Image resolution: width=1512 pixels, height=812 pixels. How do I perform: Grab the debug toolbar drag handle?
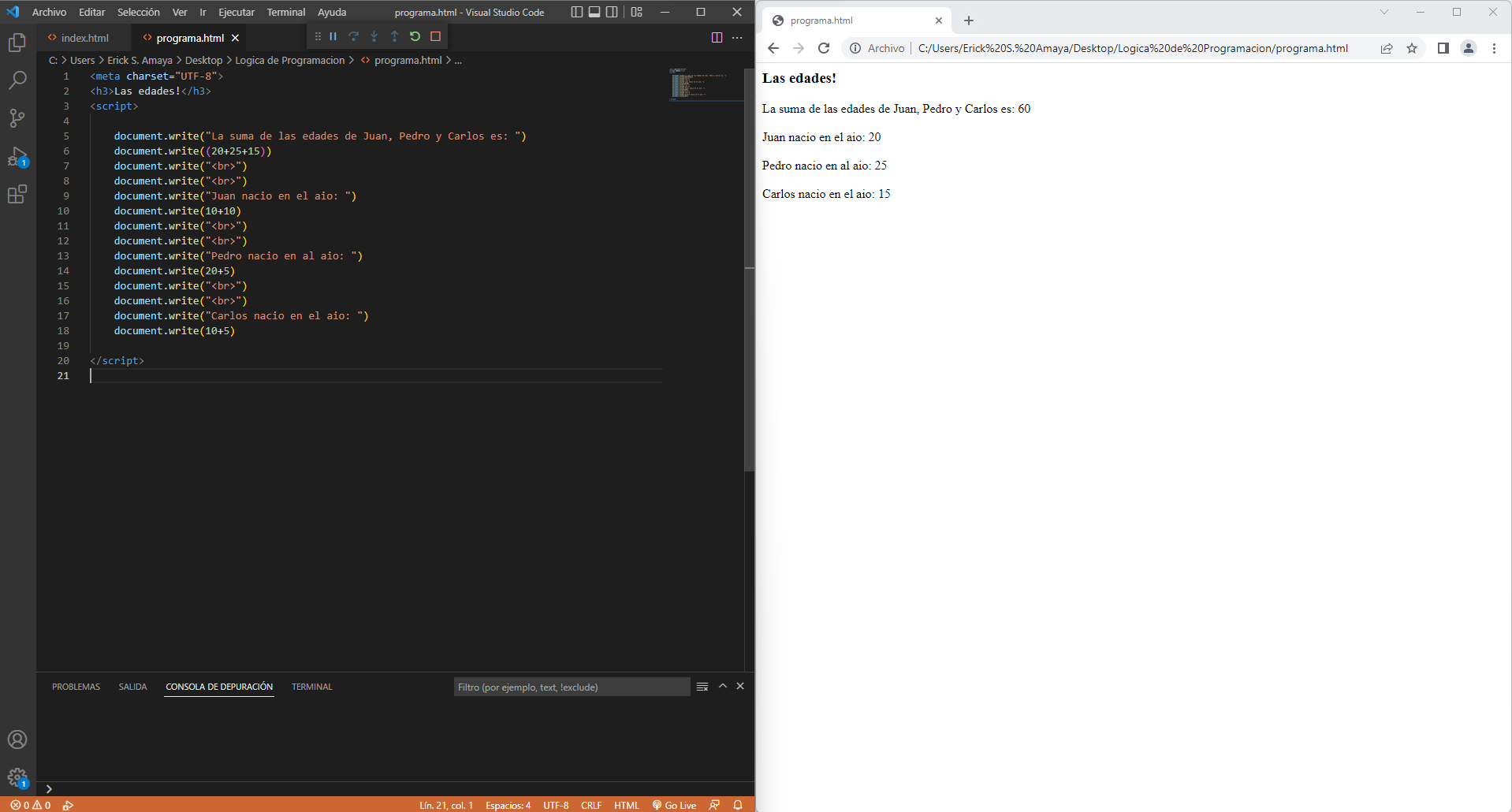pos(318,36)
